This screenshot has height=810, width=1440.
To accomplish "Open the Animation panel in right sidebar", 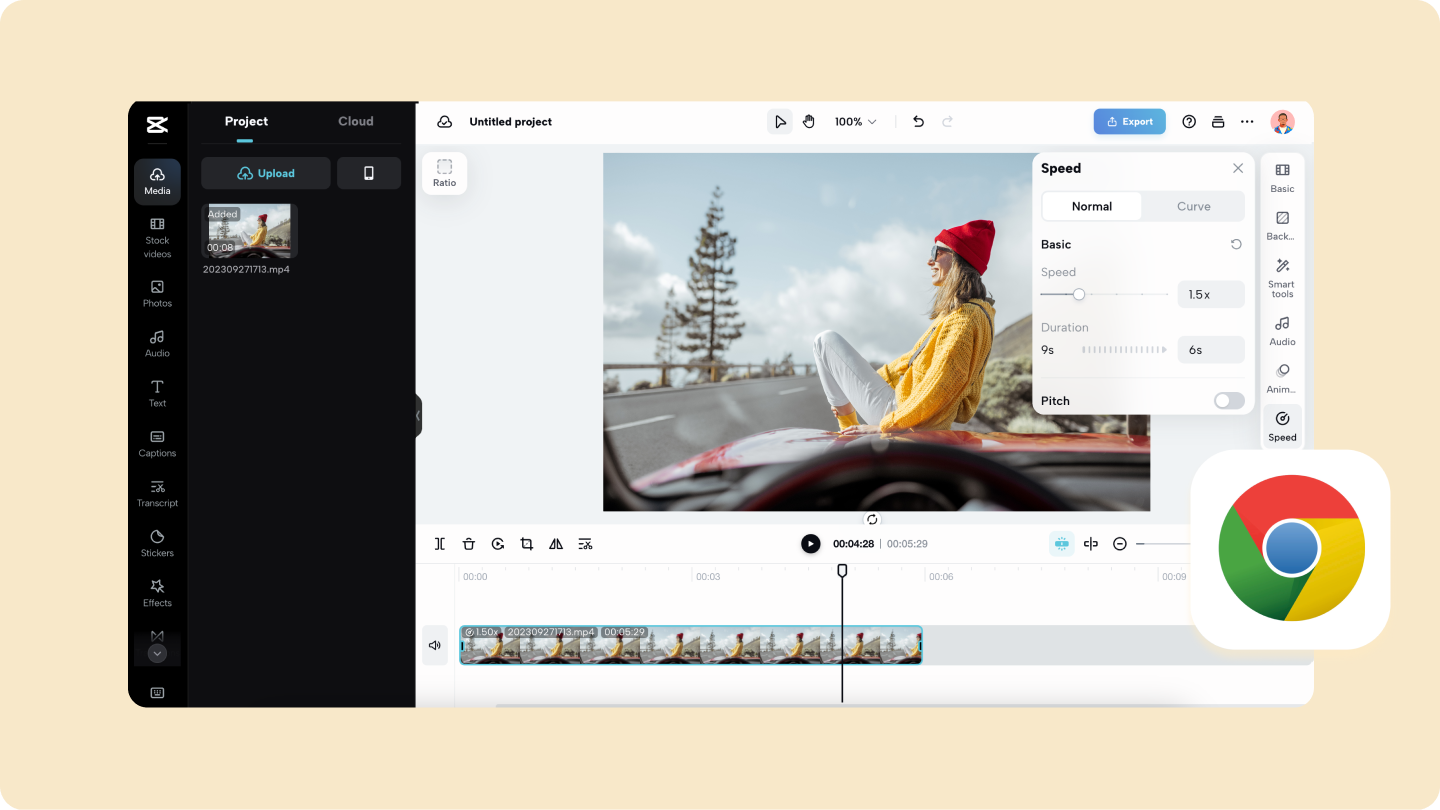I will 1282,379.
